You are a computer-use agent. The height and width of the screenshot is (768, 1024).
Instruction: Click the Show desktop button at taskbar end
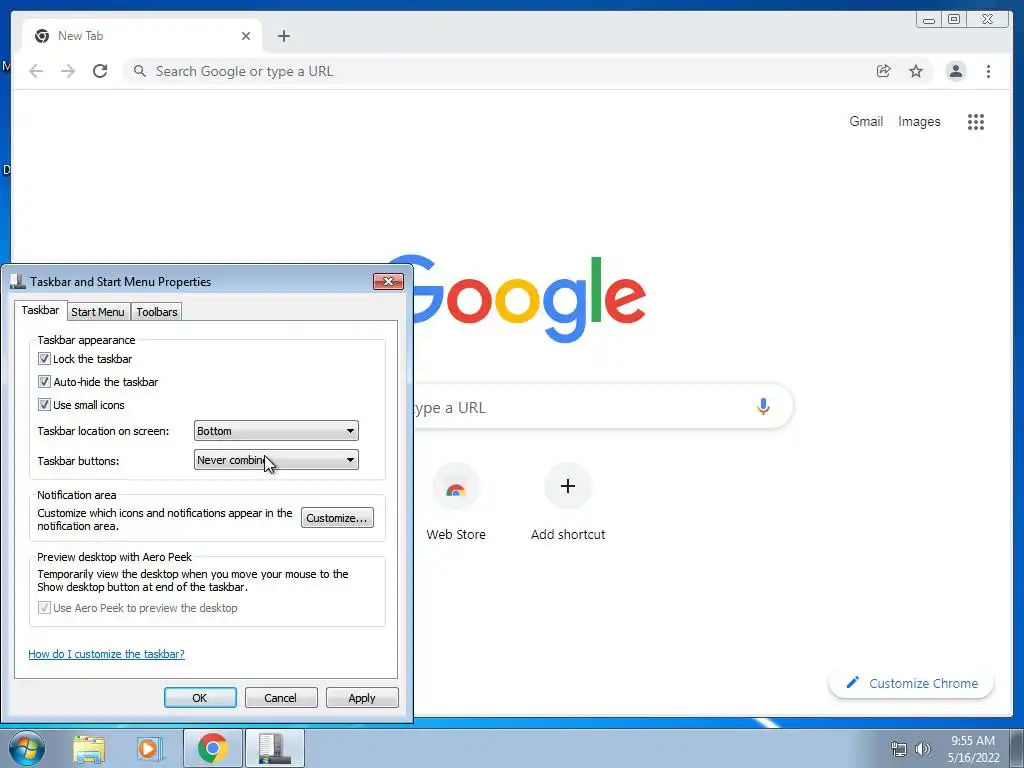[1017, 748]
